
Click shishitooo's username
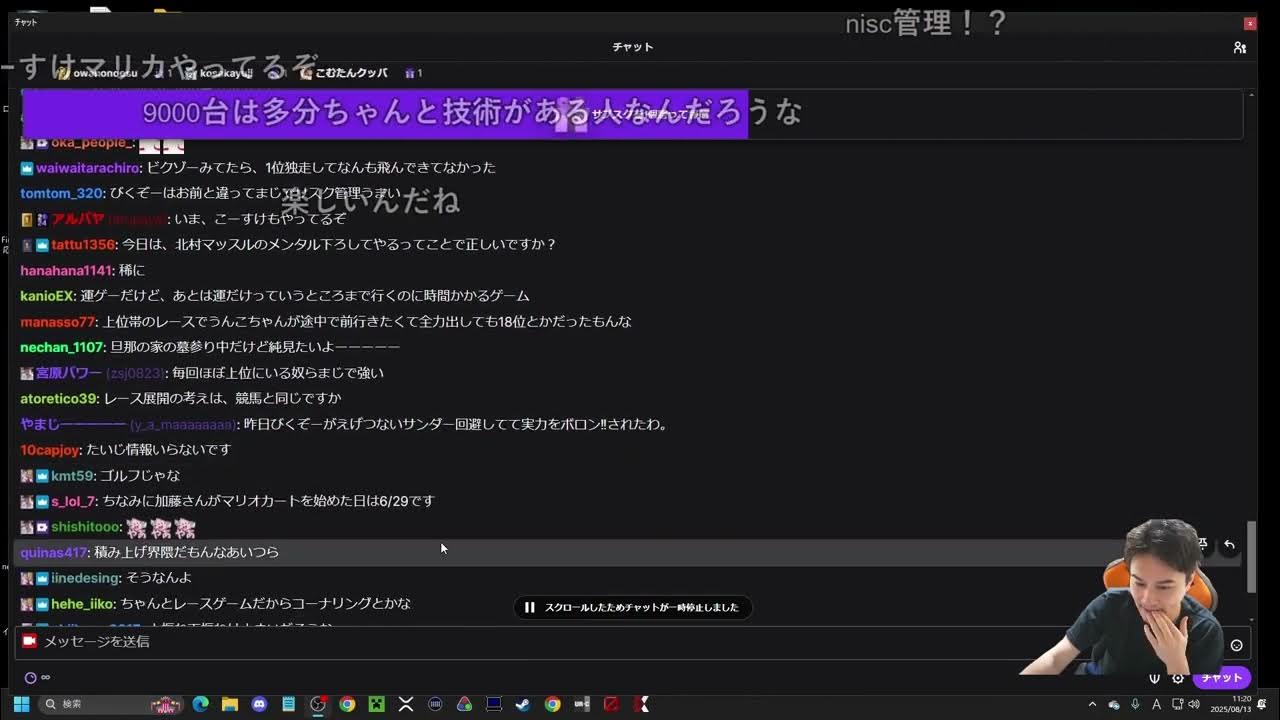coord(85,527)
